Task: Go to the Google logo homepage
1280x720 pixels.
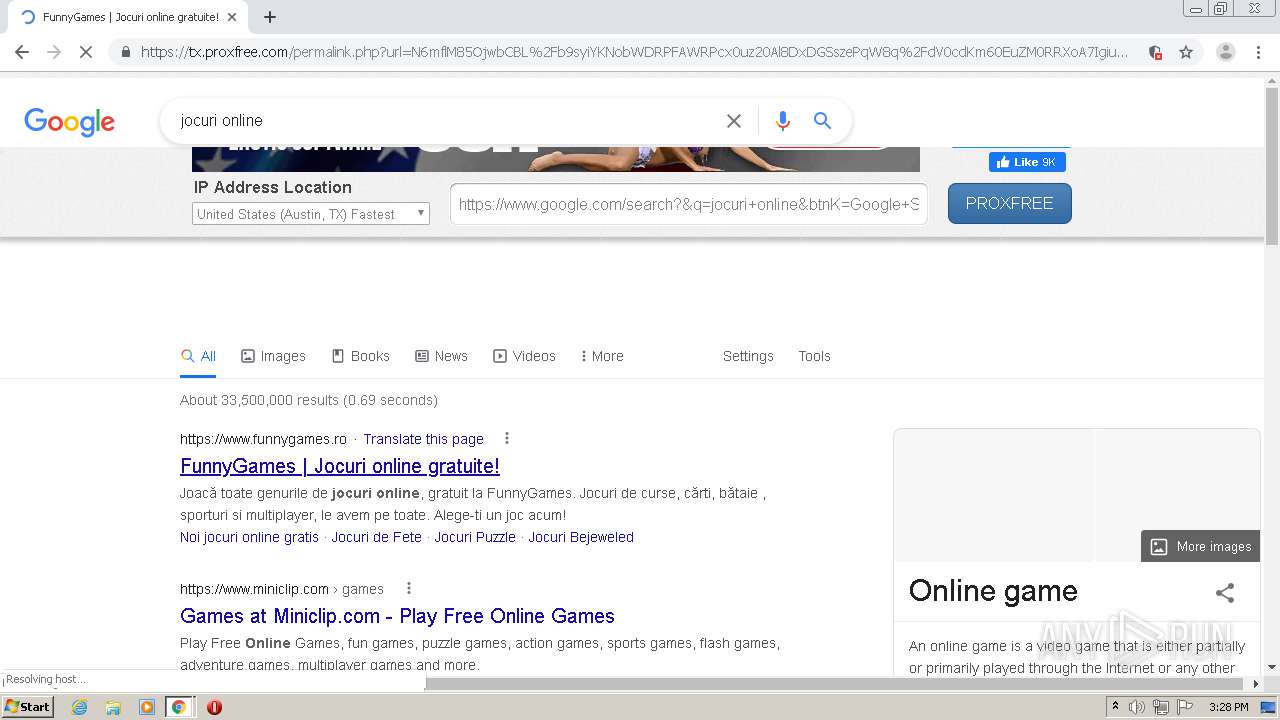Action: (69, 122)
